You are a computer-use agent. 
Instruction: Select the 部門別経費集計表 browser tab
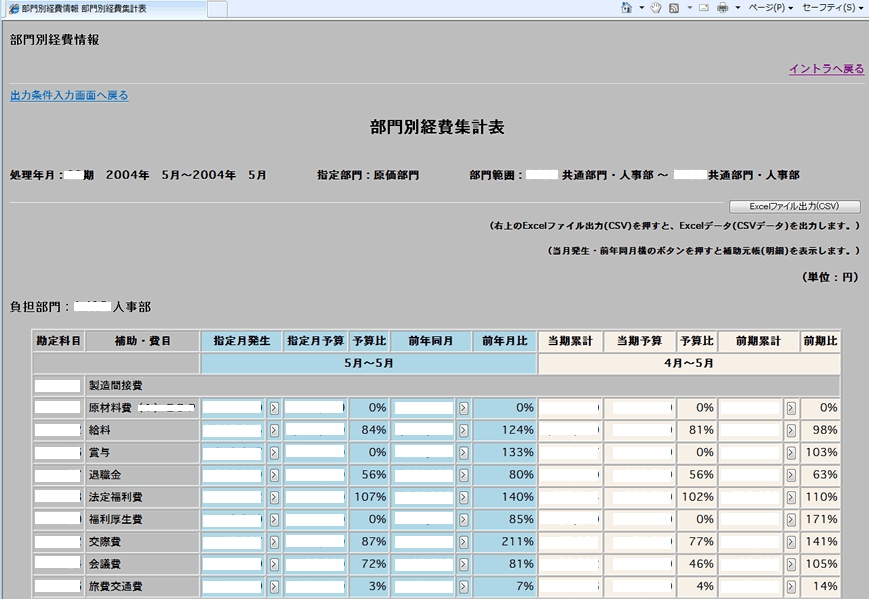coord(105,9)
